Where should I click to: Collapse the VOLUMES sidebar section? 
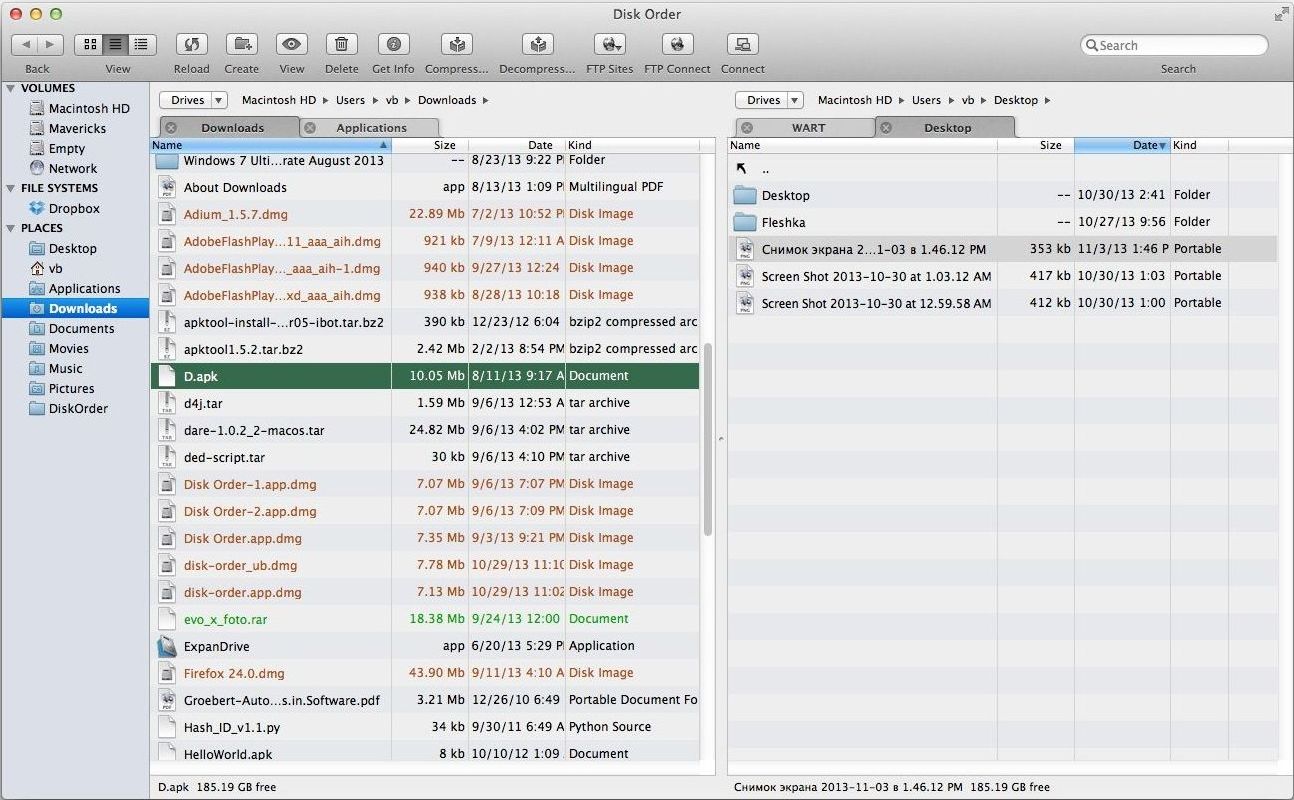pos(11,88)
